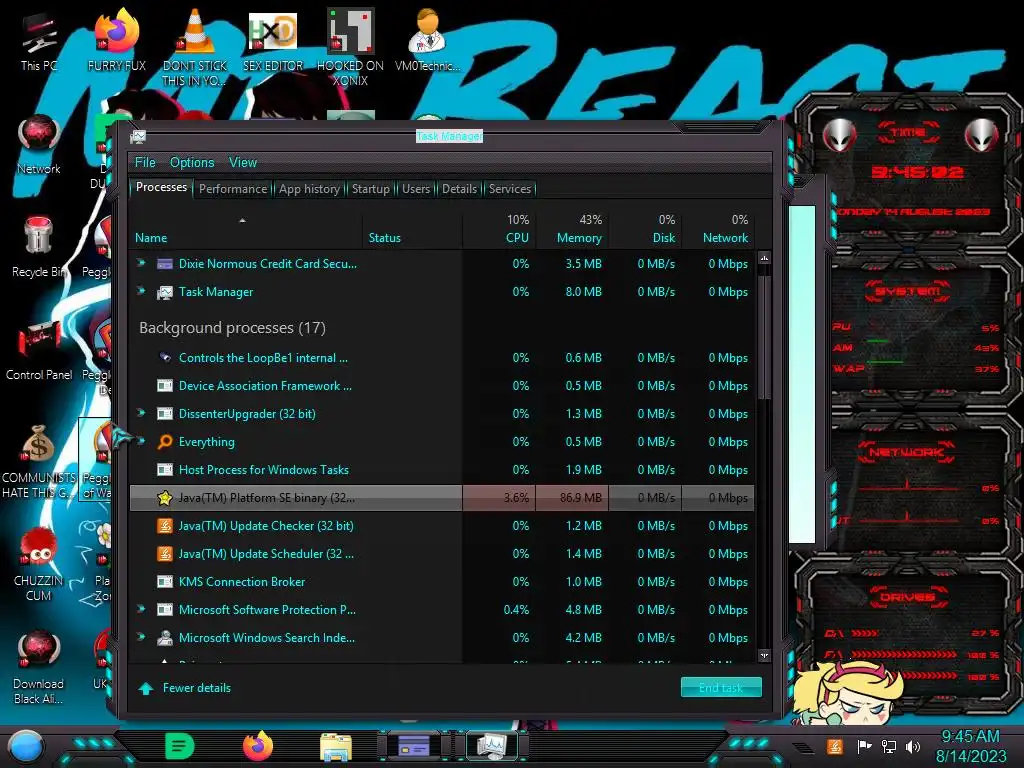Click the process list scroll down arrow
1024x768 pixels.
pyautogui.click(x=764, y=655)
